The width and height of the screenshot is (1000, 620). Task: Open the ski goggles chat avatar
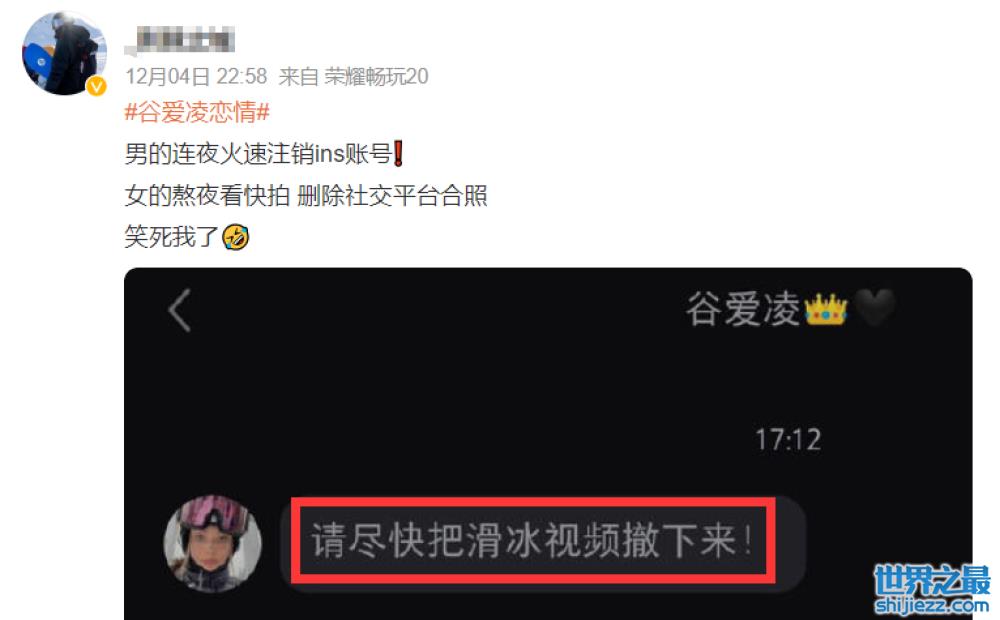212,543
